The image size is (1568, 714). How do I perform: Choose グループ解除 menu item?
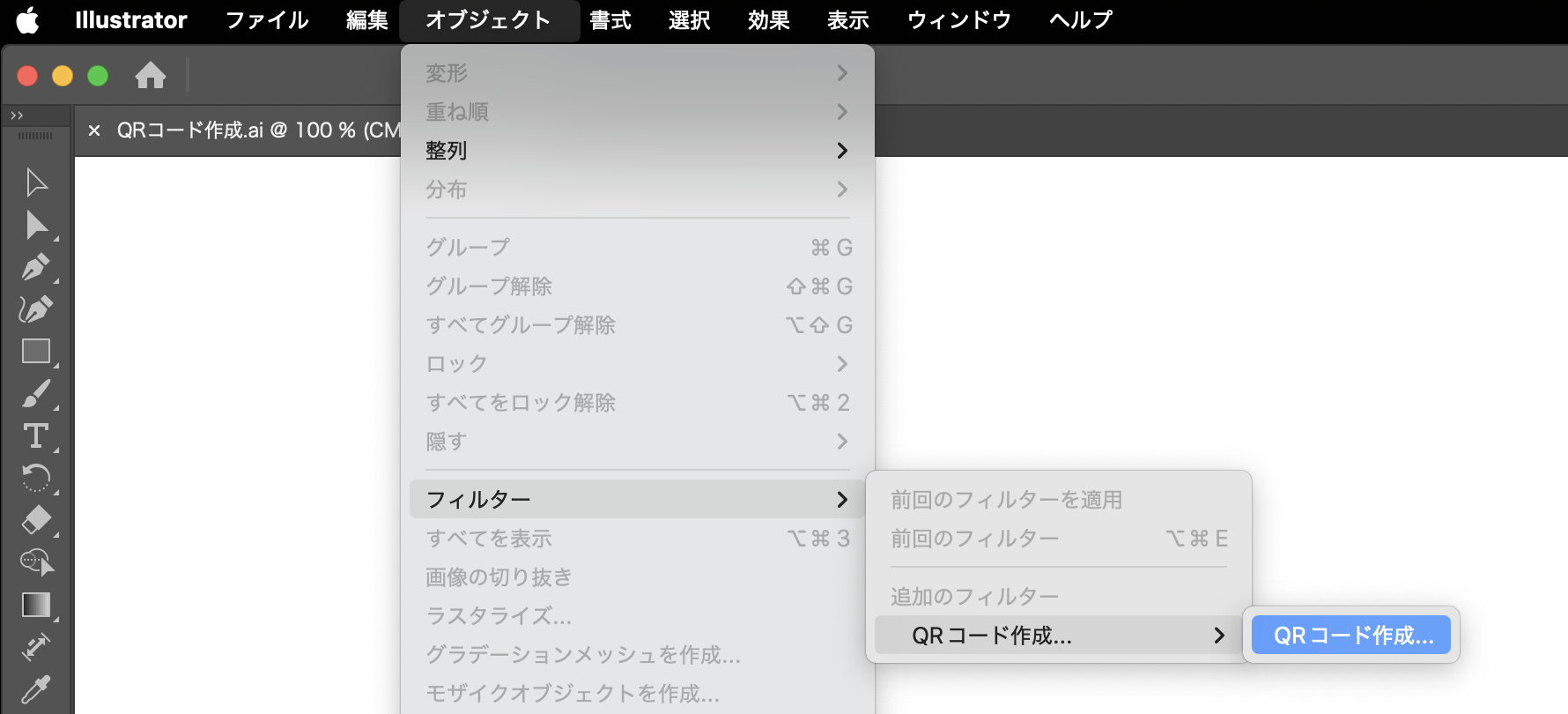pos(638,286)
